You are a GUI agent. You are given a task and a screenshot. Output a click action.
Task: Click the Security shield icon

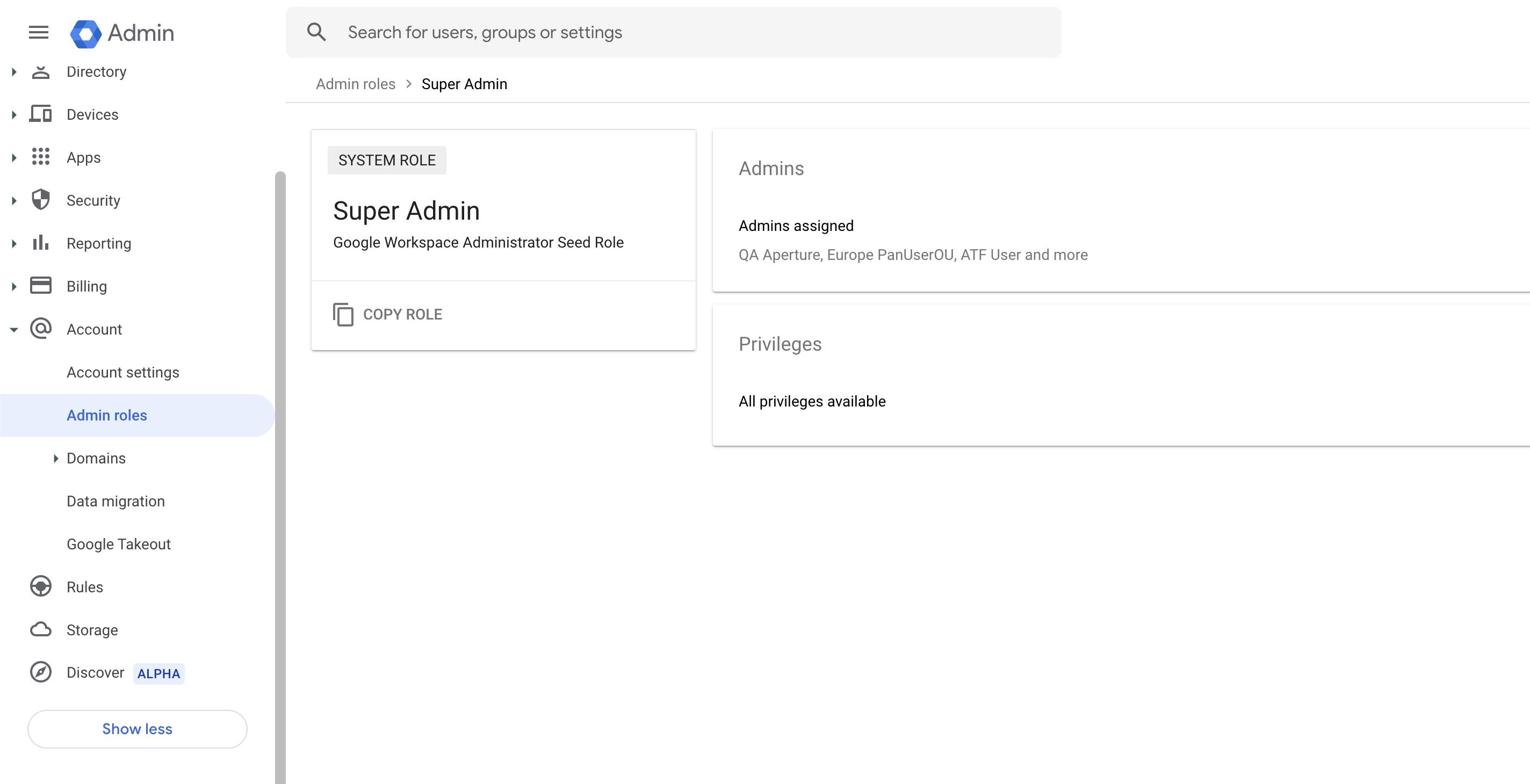coord(40,200)
